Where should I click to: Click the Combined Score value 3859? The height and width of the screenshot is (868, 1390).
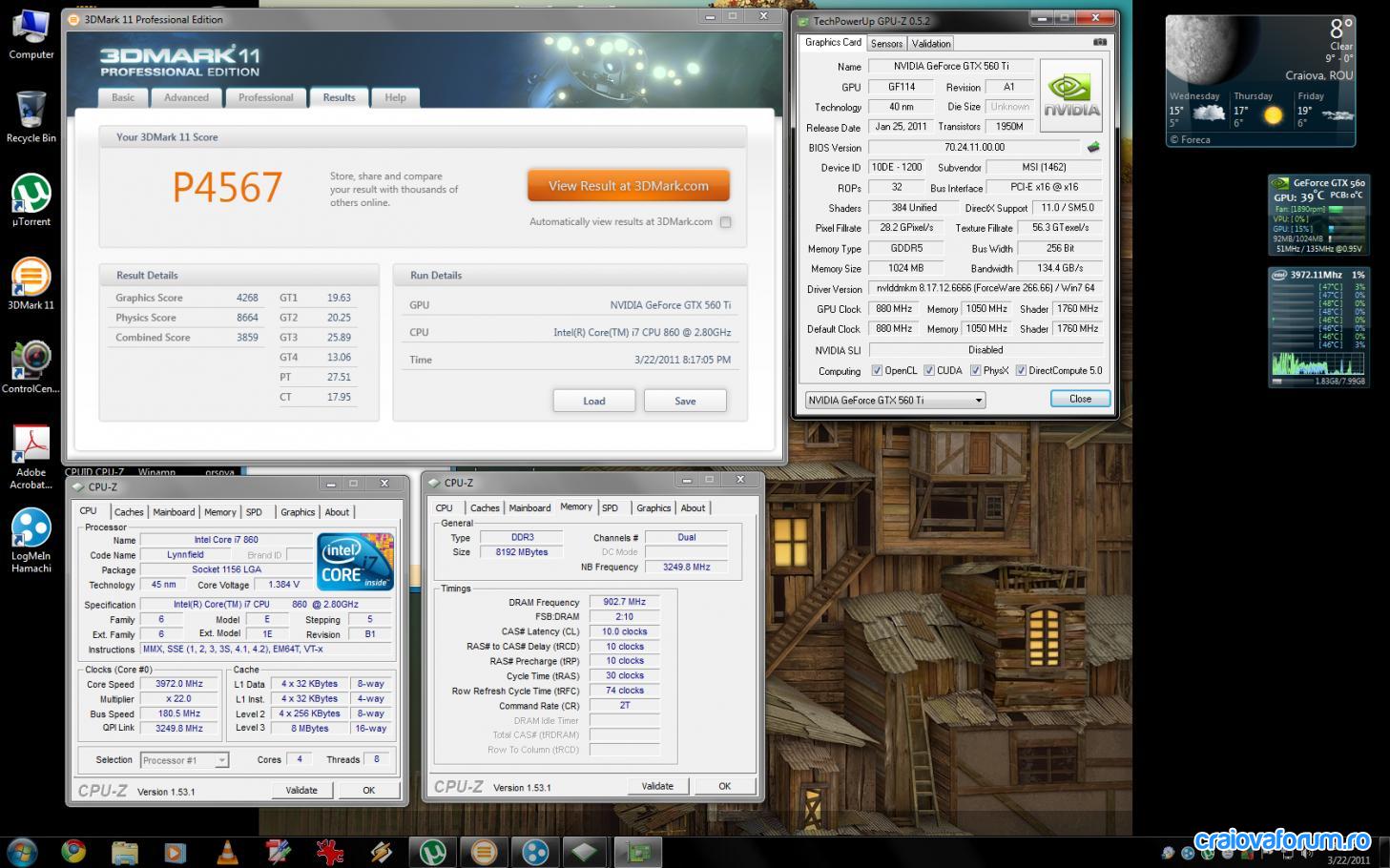point(247,338)
